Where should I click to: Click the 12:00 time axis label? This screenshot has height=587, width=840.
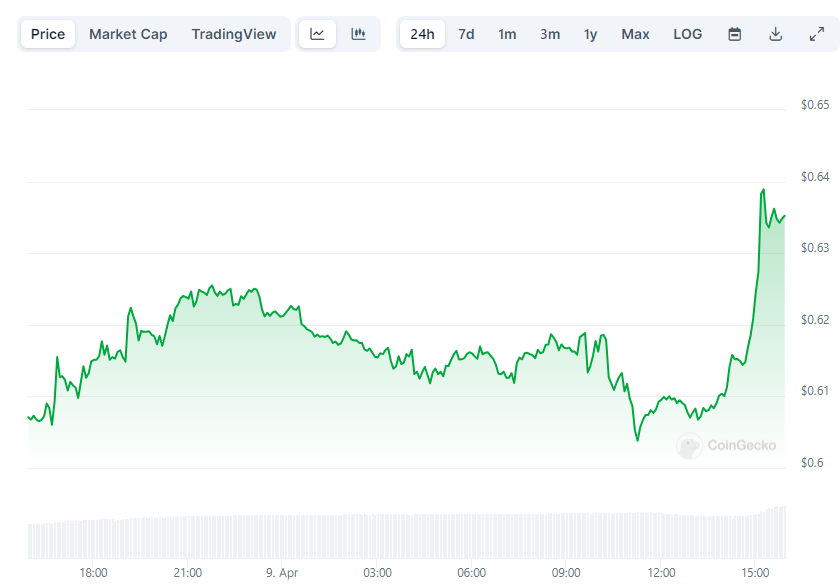click(661, 573)
